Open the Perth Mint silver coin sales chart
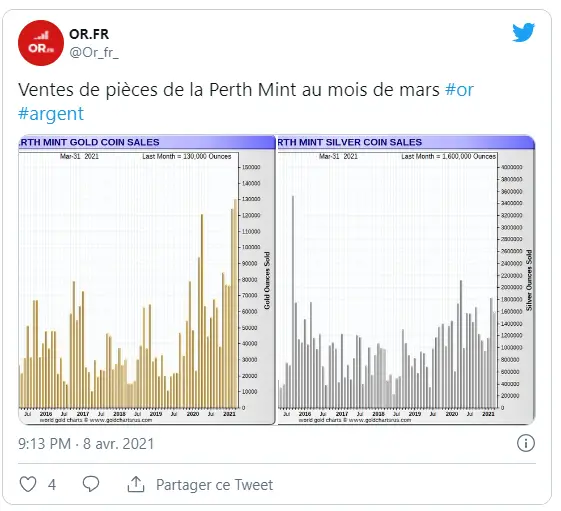Image resolution: width=561 pixels, height=511 pixels. pos(406,280)
